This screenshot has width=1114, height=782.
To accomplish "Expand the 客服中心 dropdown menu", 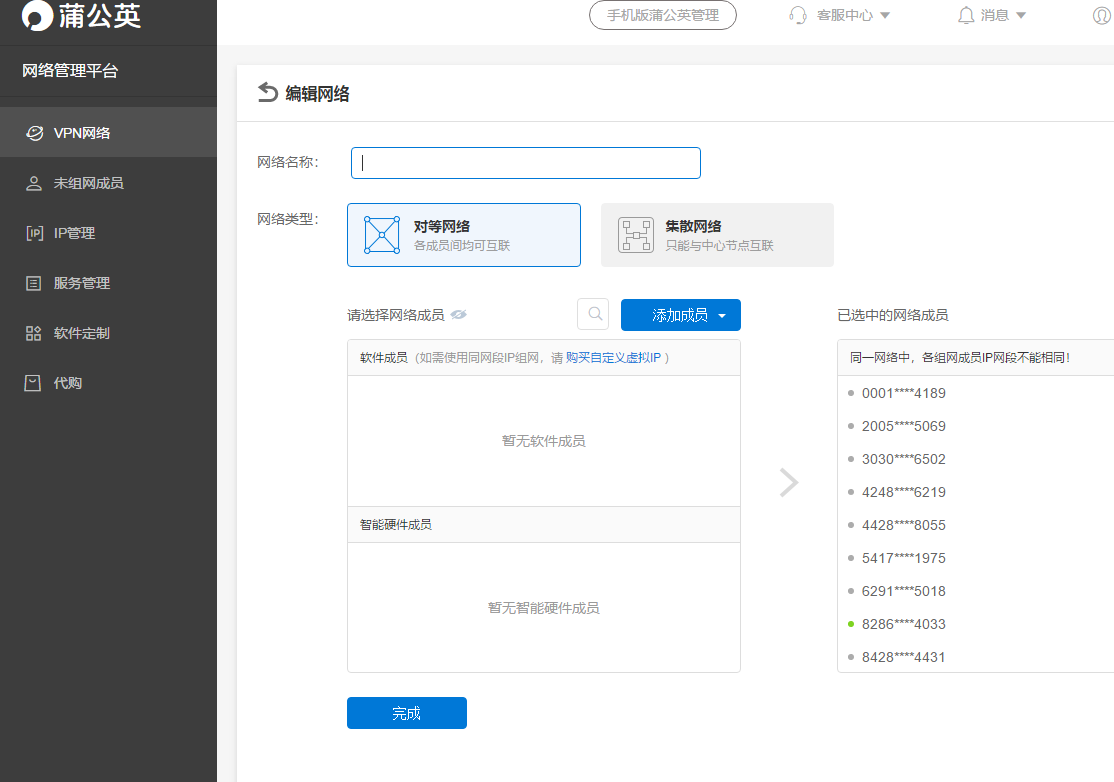I will tap(853, 15).
